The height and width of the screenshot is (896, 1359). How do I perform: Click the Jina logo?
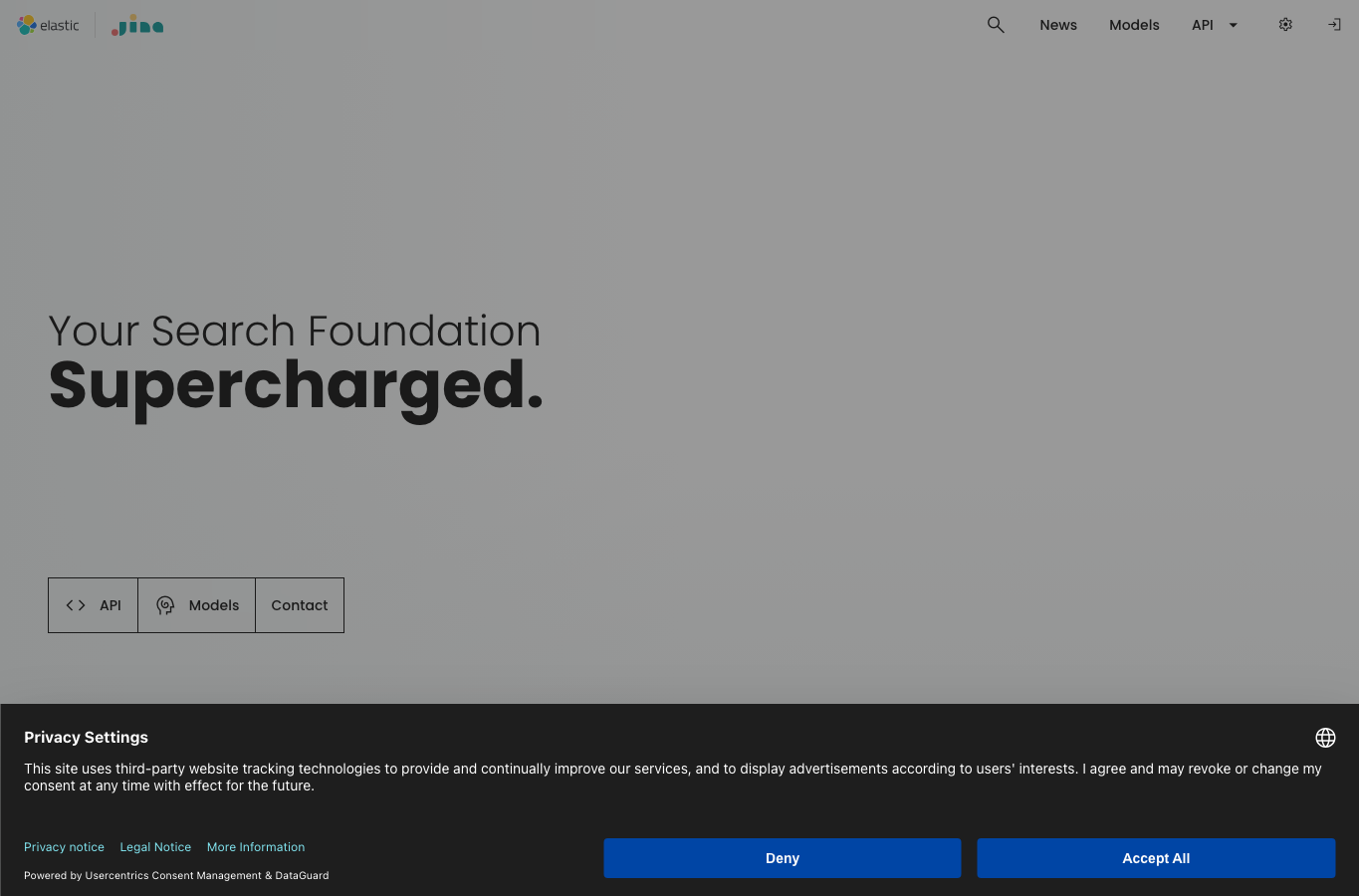coord(137,25)
